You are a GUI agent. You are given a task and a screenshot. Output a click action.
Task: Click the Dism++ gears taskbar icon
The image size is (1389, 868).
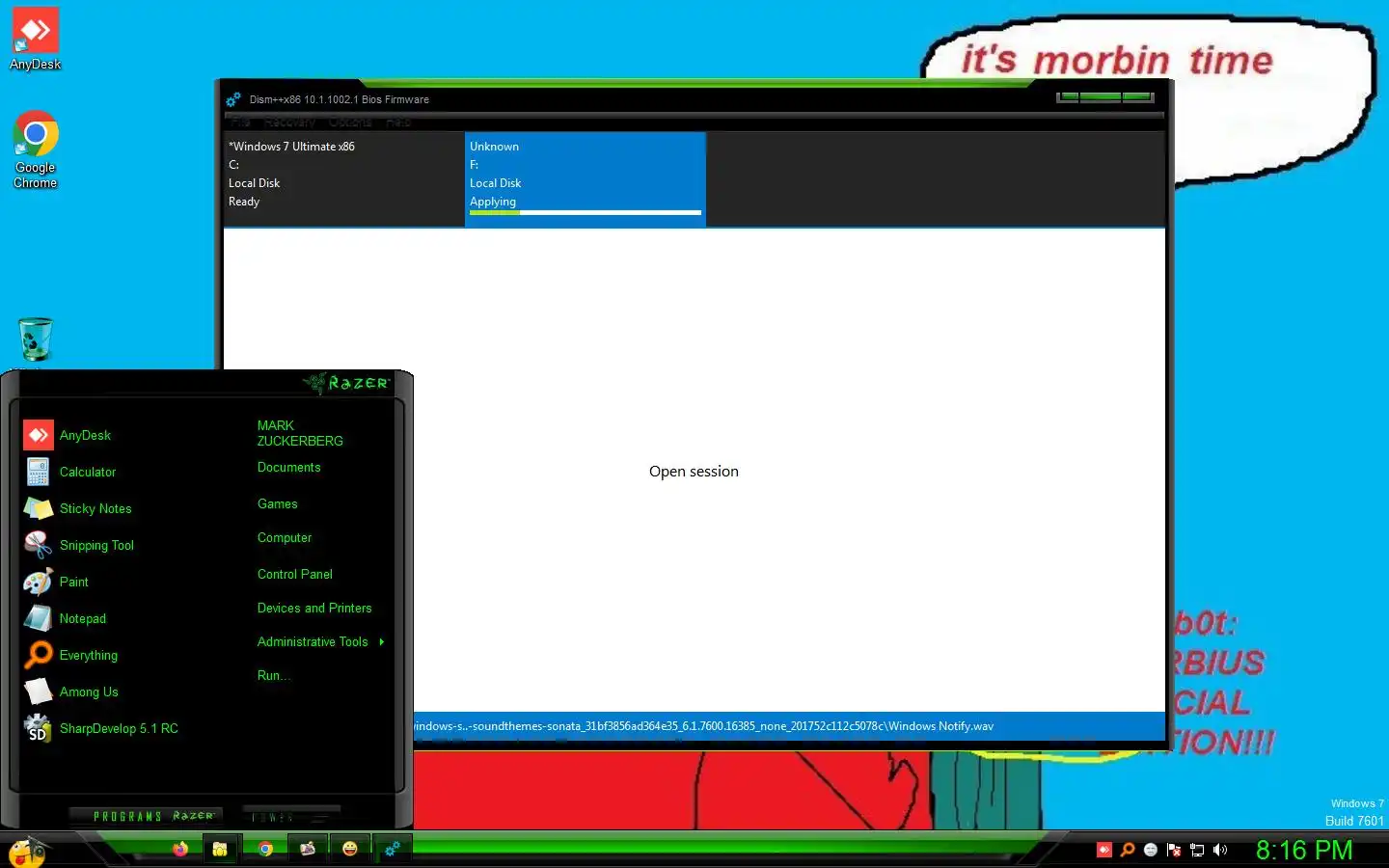point(393,849)
